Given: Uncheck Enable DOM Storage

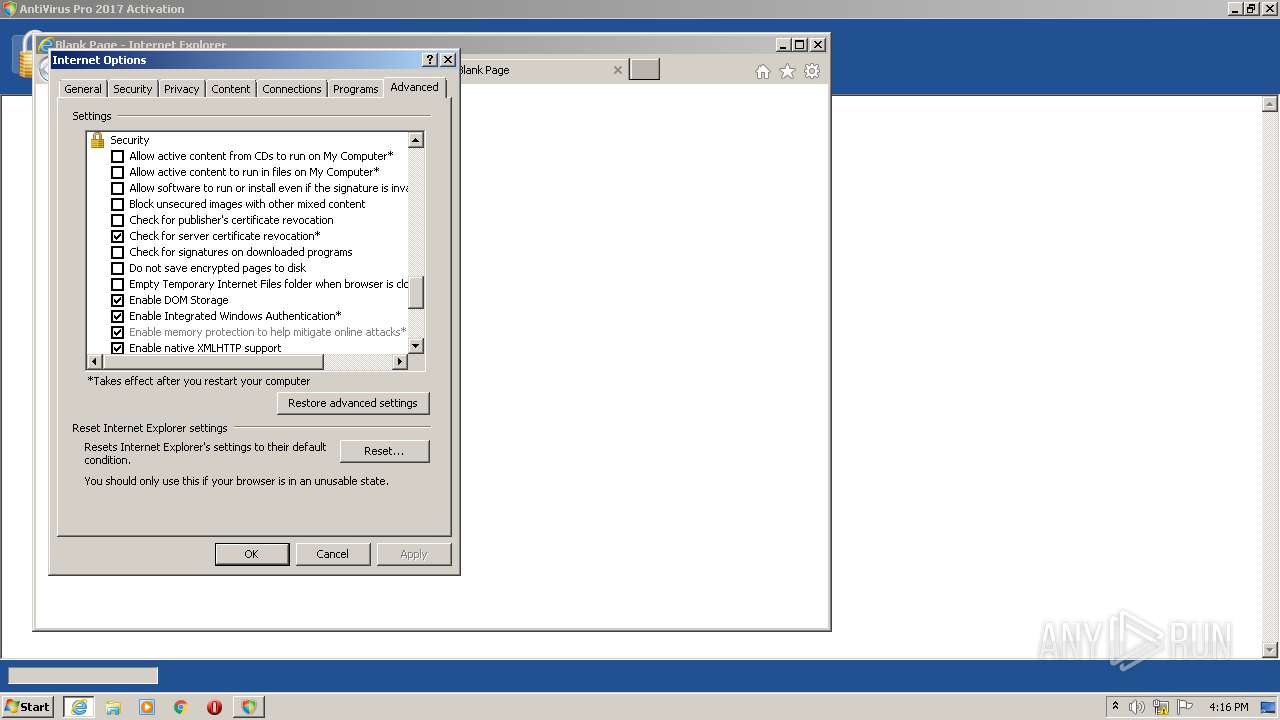Looking at the screenshot, I should click(117, 300).
